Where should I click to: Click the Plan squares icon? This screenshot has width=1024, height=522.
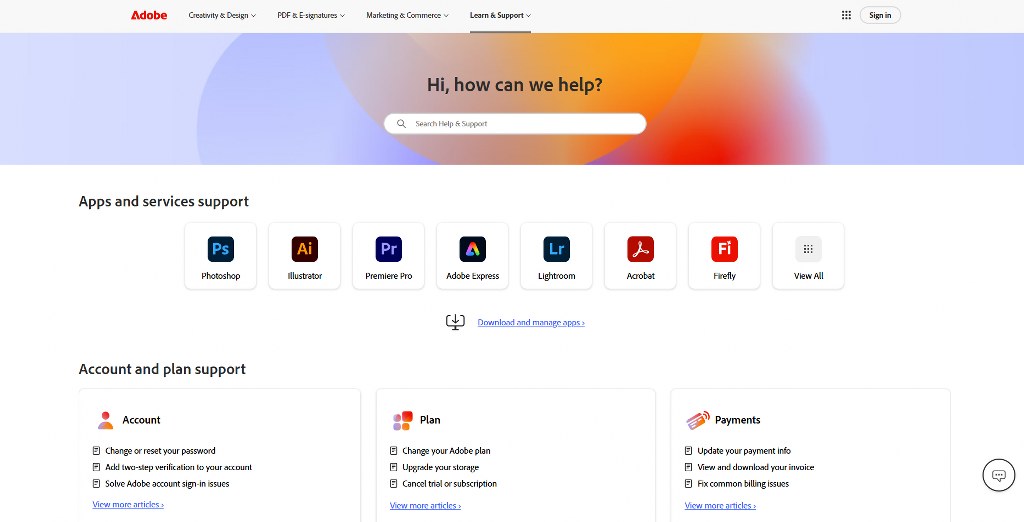(403, 420)
